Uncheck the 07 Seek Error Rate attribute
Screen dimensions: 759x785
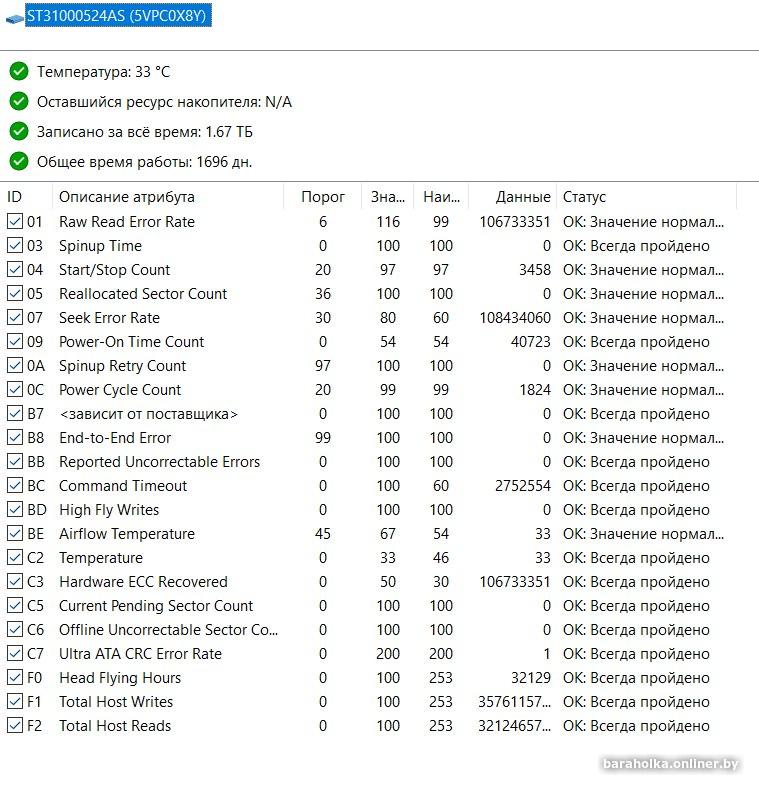15,317
